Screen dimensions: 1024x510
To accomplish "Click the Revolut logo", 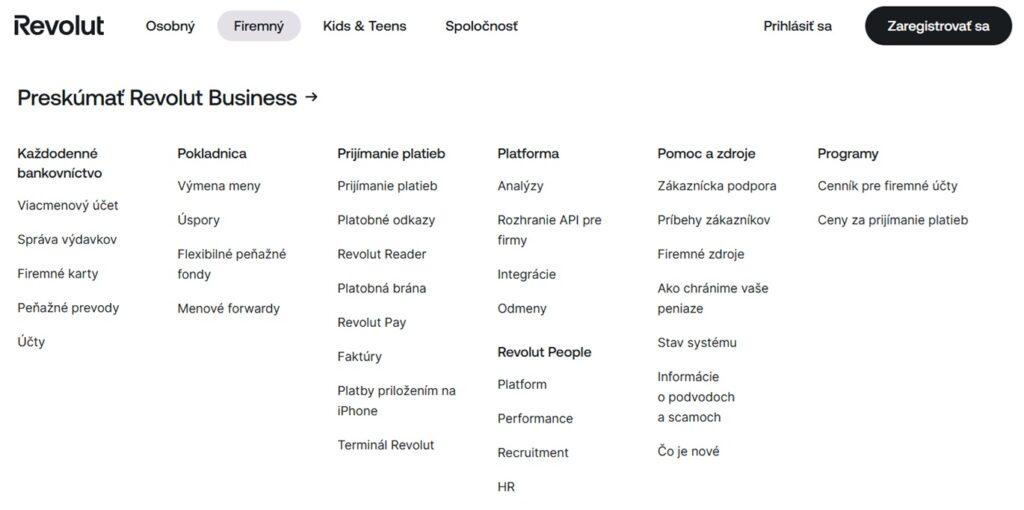I will click(x=59, y=26).
